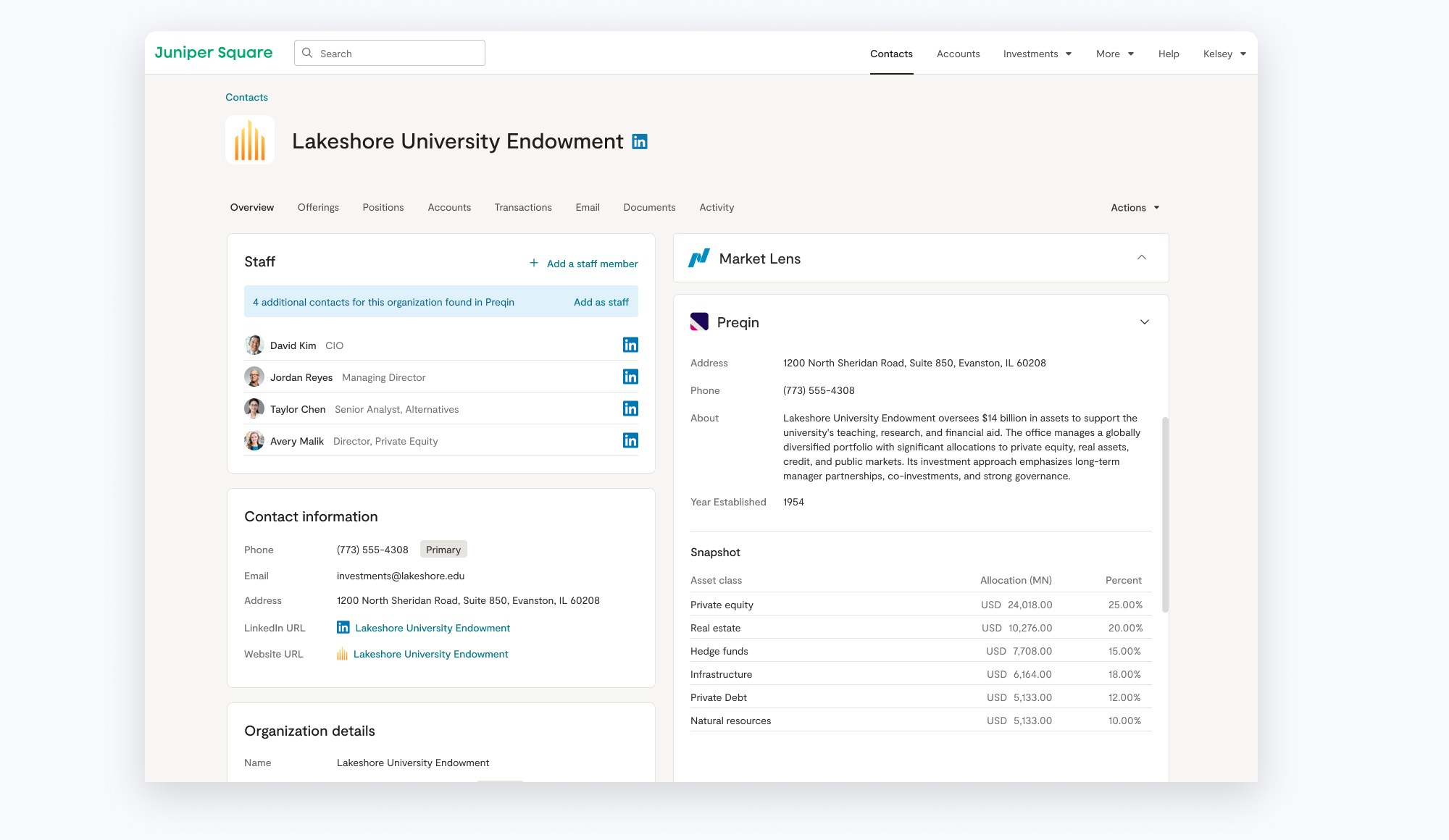Screen dimensions: 1449x840
Task: Click Avery Malik's LinkedIn icon
Action: (x=630, y=440)
